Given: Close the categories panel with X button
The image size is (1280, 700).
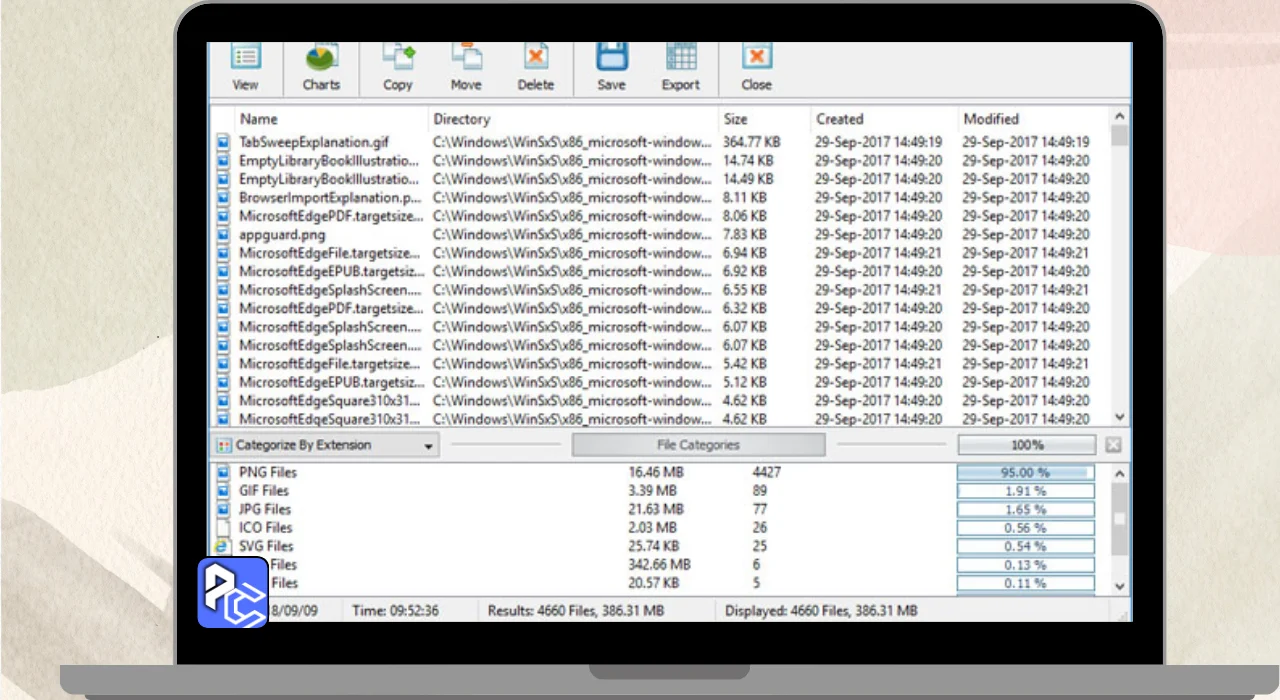Looking at the screenshot, I should point(1113,445).
